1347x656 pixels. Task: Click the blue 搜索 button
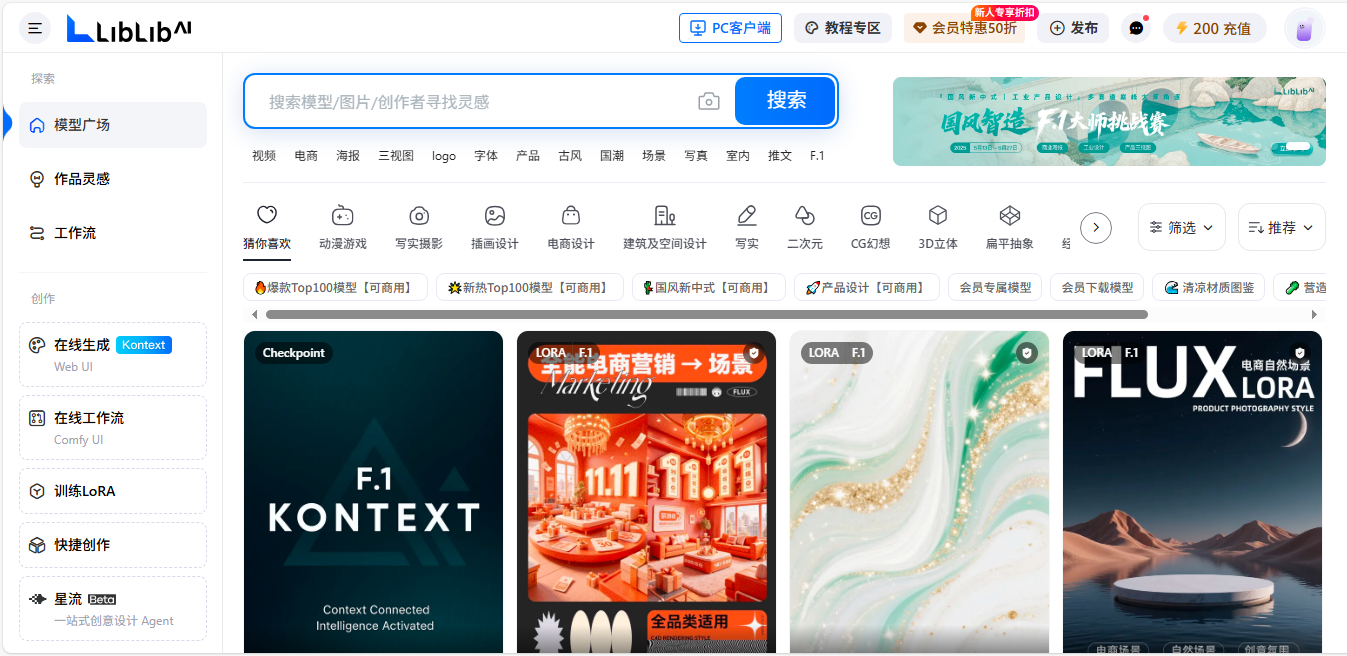tap(785, 101)
